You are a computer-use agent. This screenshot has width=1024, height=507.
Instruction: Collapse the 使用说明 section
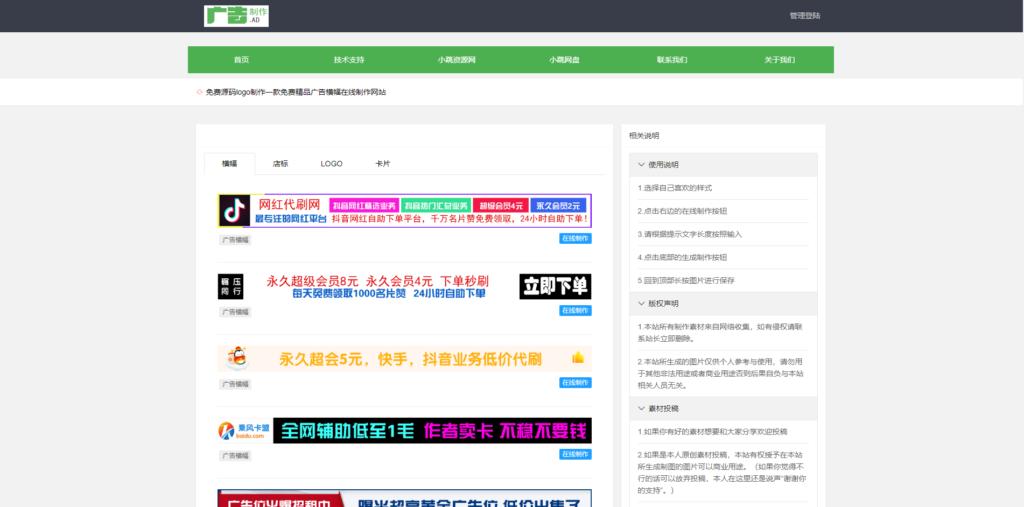tap(724, 165)
